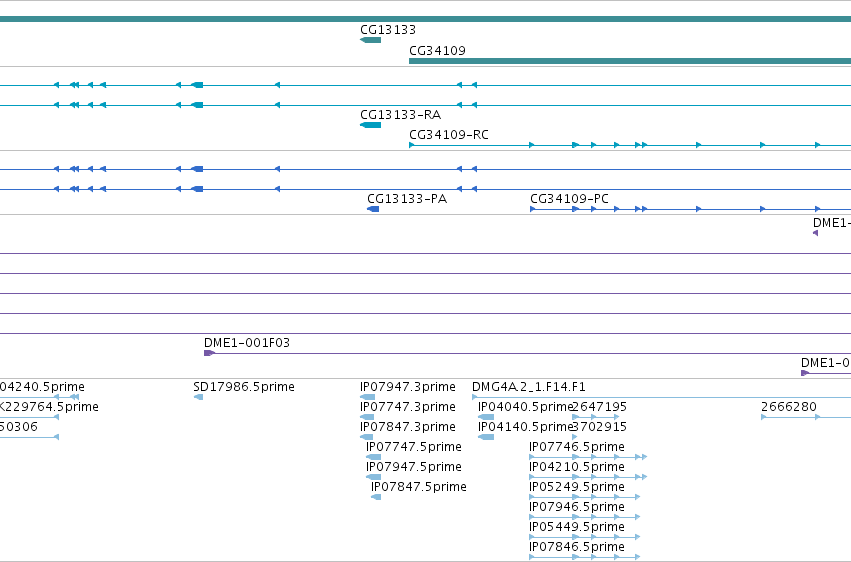Viewport: 851px width, 562px height.
Task: Click the DME1-001F03 purple arrow glyph
Action: pyautogui.click(x=209, y=353)
